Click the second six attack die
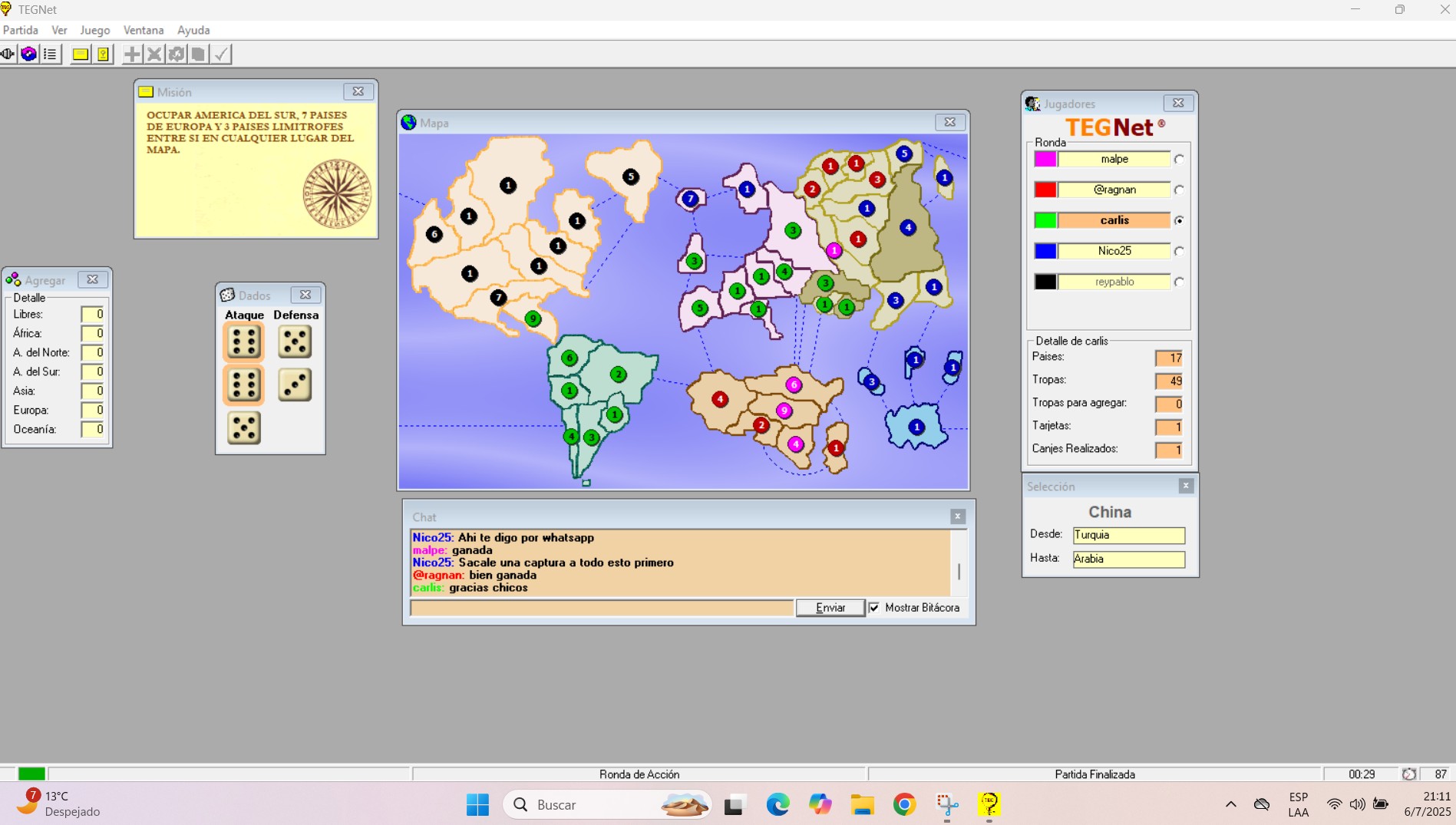The width and height of the screenshot is (1456, 825). pyautogui.click(x=244, y=384)
